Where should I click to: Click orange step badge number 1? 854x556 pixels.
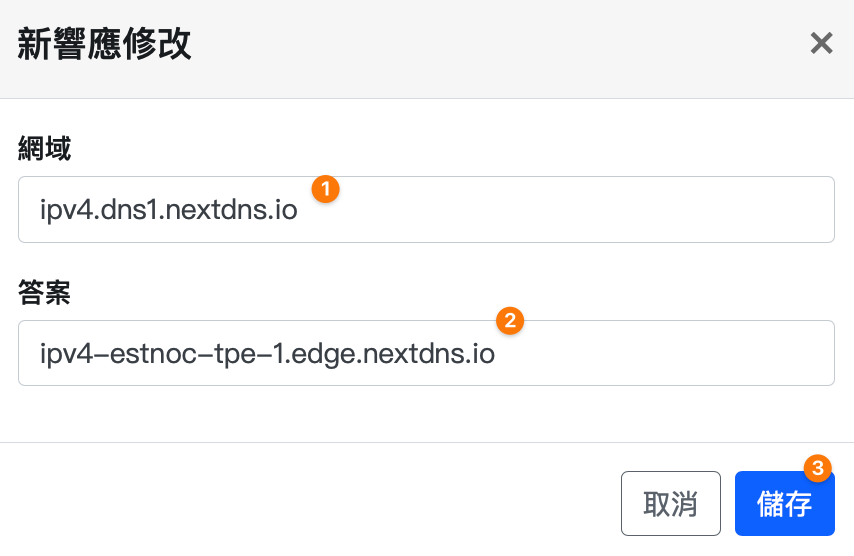(x=326, y=189)
